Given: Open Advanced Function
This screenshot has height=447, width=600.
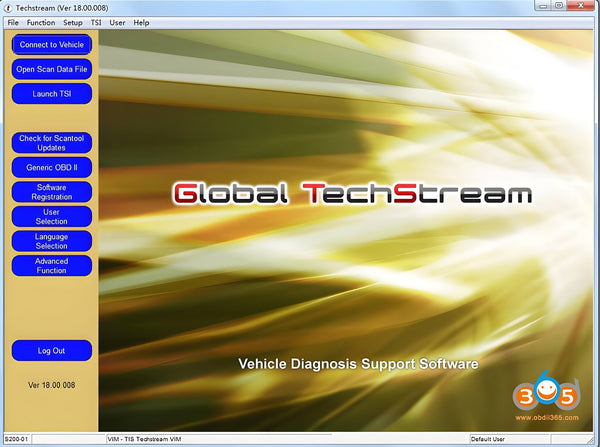Looking at the screenshot, I should [x=52, y=266].
